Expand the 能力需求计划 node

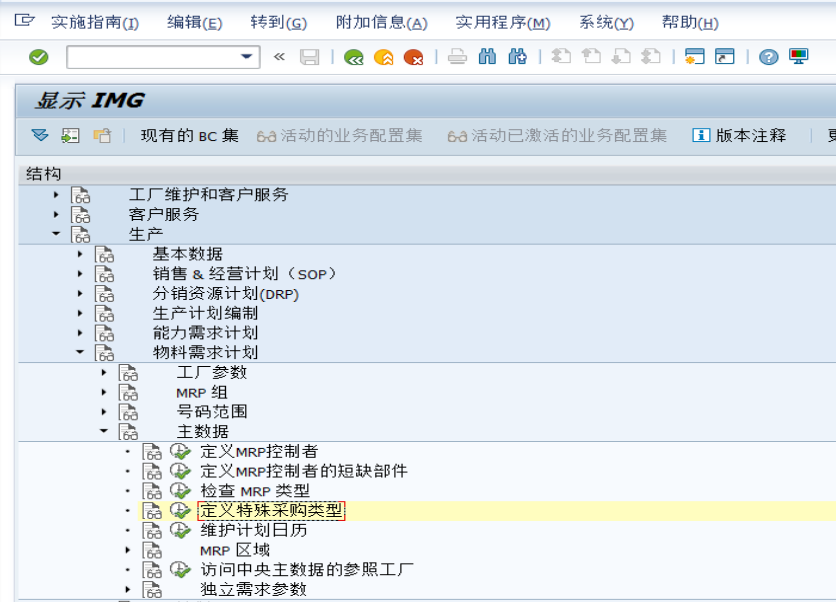[80, 333]
